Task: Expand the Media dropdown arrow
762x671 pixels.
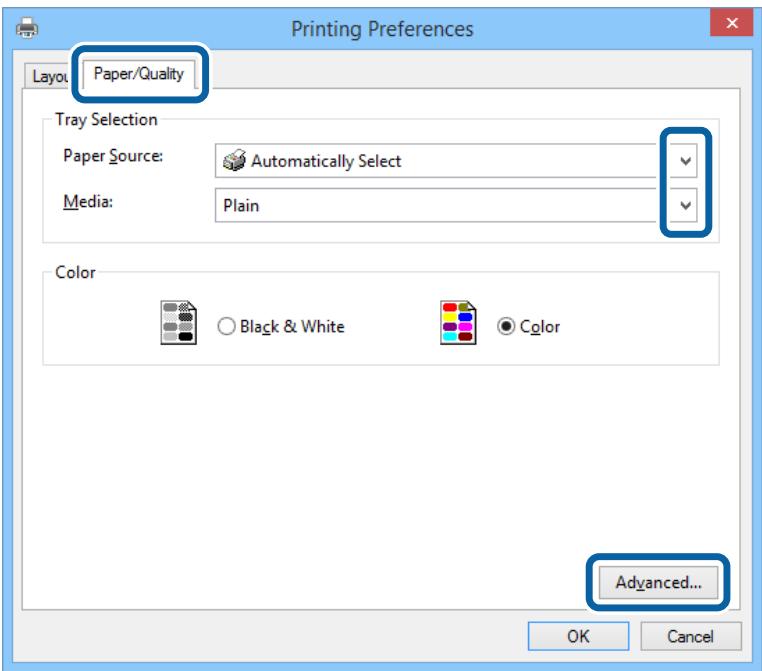Action: pos(685,203)
